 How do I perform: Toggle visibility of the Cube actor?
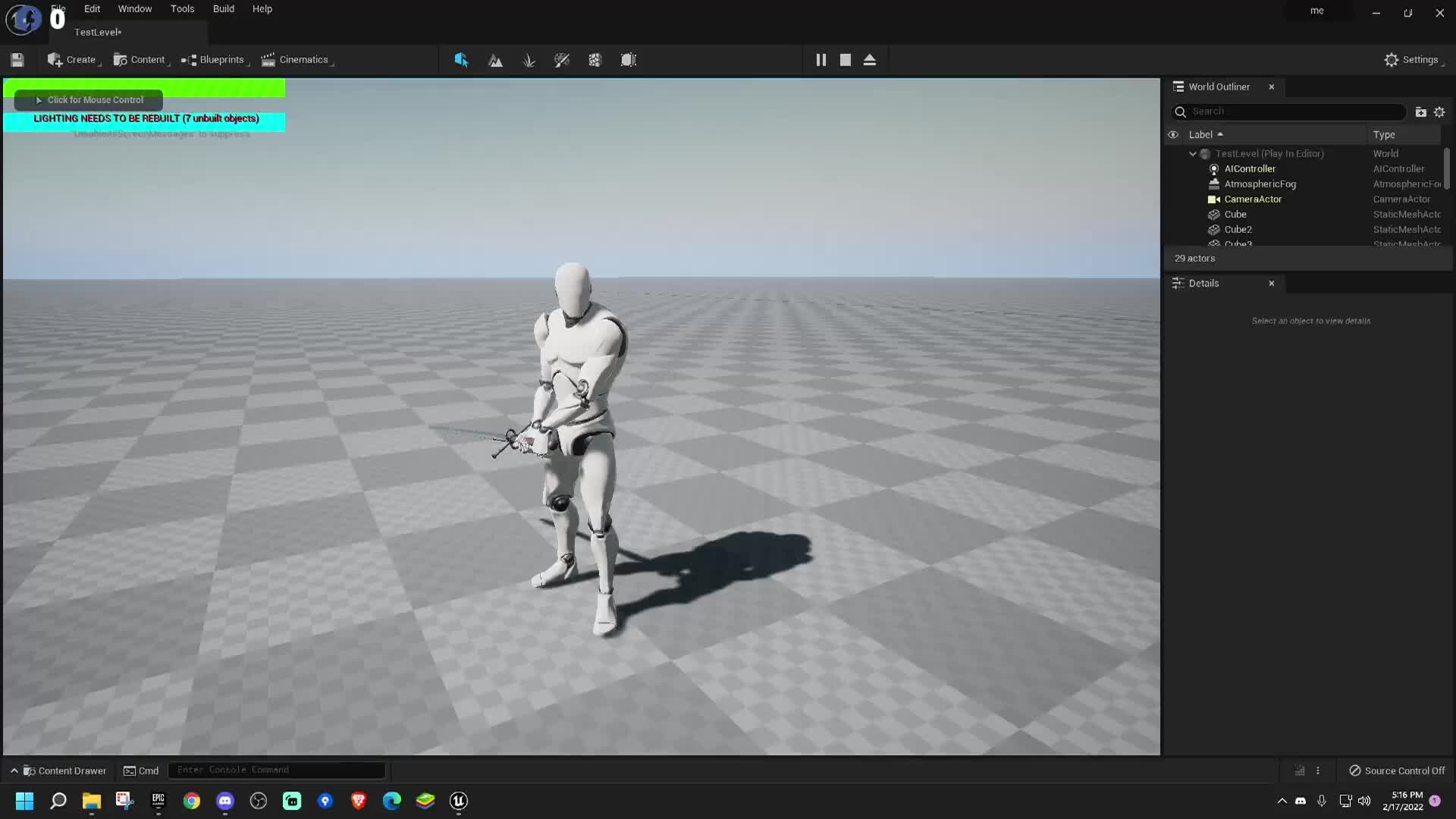1174,215
